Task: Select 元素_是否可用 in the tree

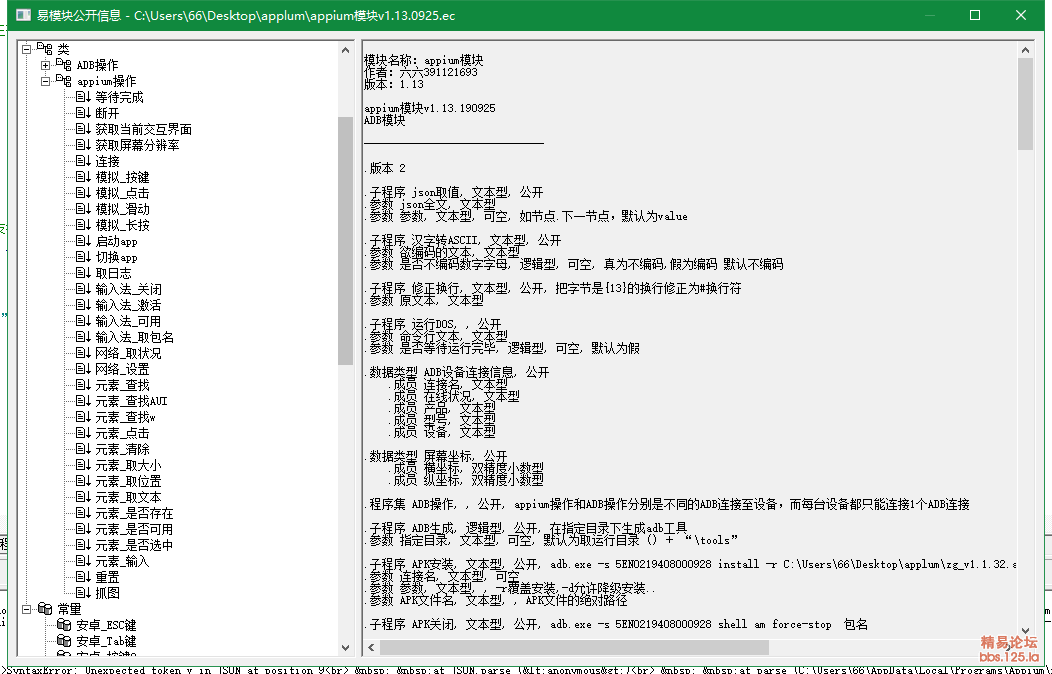Action: pos(134,529)
